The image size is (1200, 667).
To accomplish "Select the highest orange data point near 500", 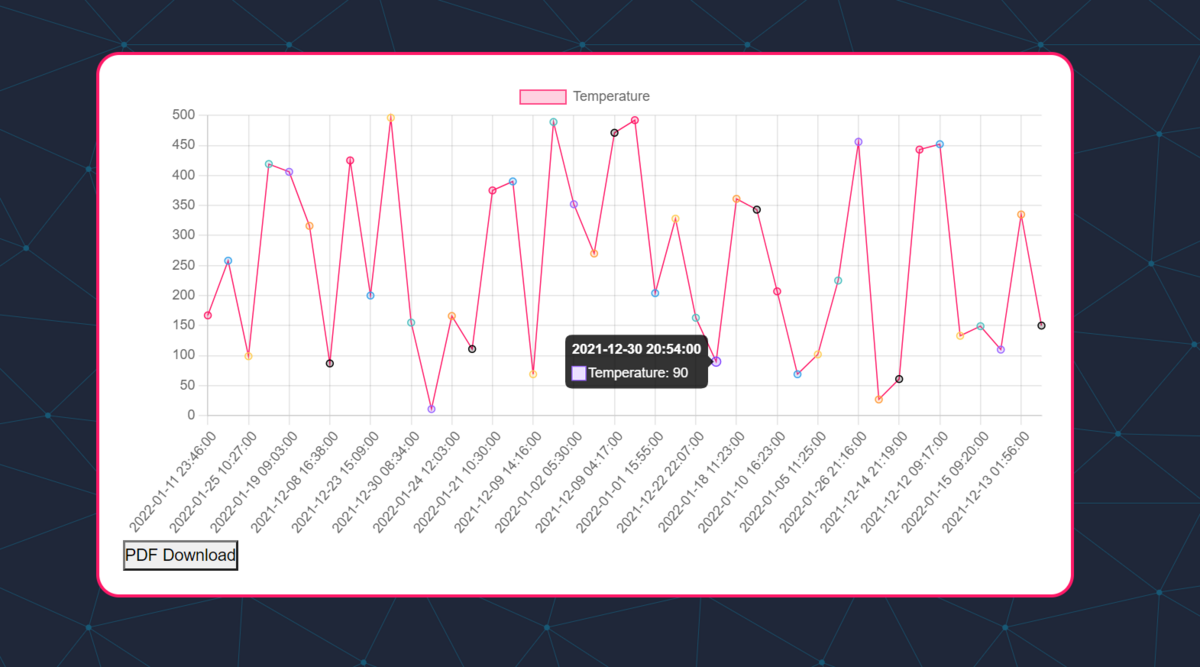I will tap(391, 118).
